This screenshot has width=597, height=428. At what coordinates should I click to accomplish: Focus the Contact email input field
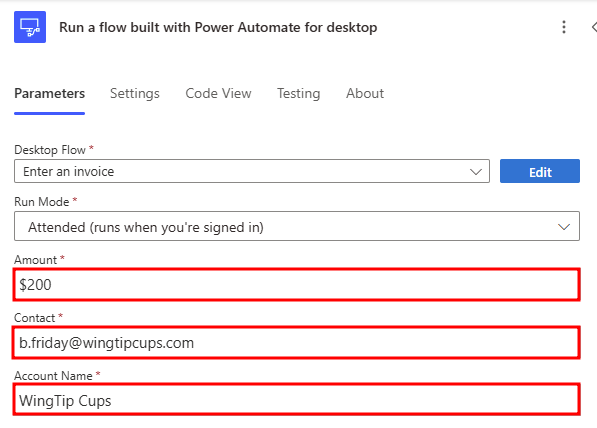(297, 342)
